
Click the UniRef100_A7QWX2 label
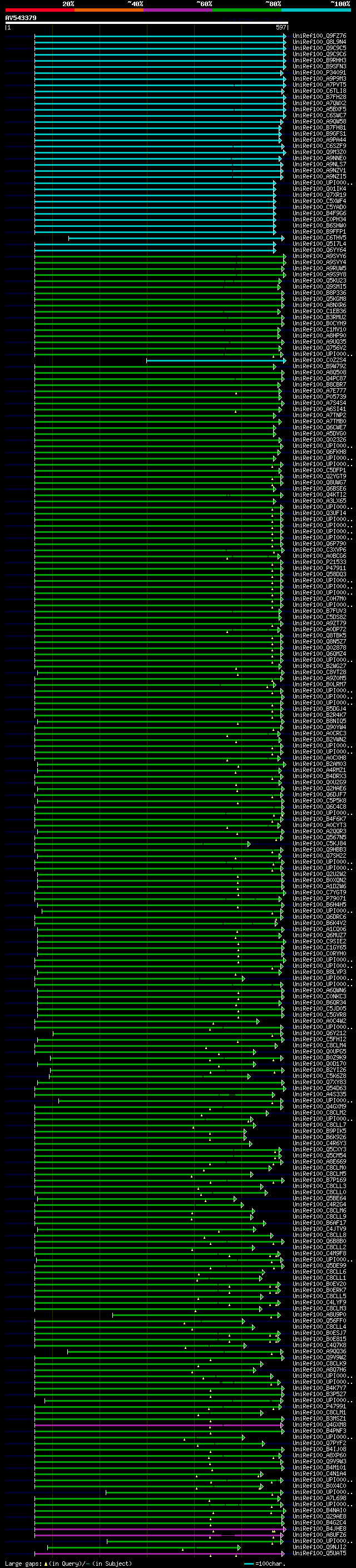[319, 103]
